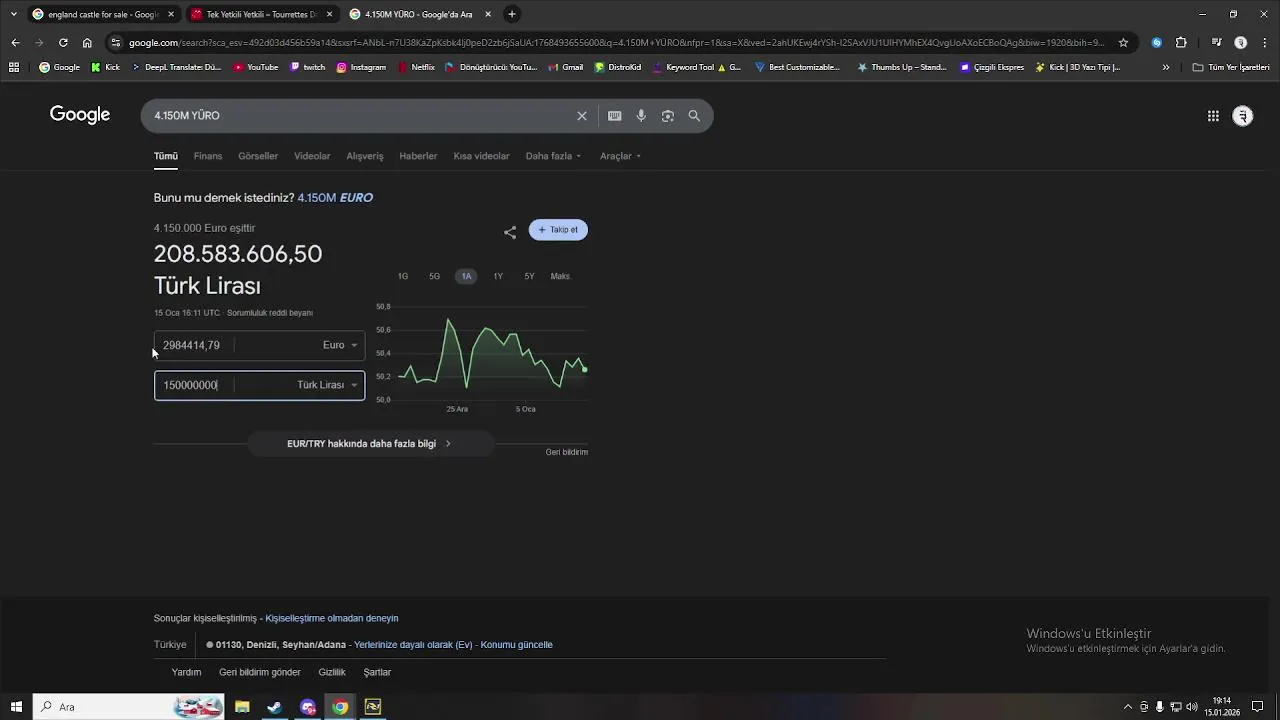Open a new browser tab with plus icon
1280x720 pixels.
tap(512, 14)
